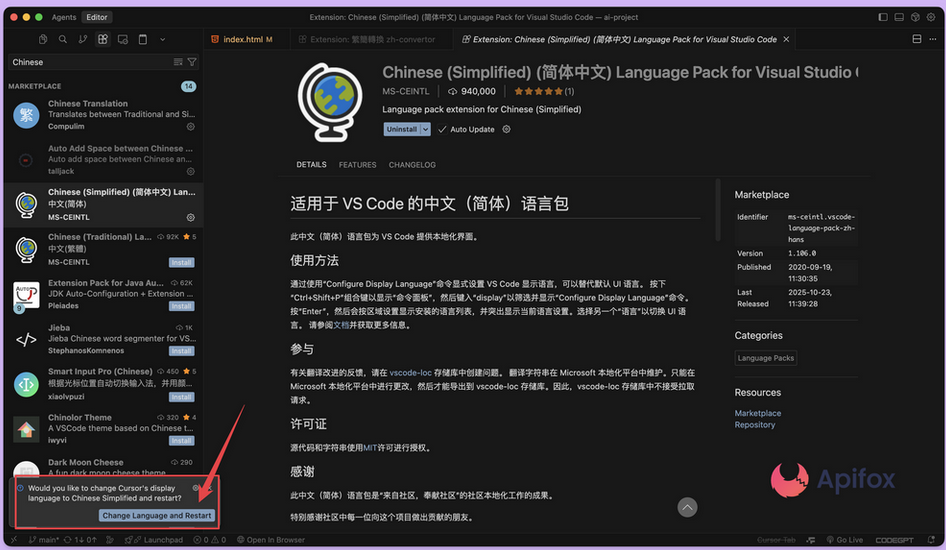Open the Source Control view icon

(83, 39)
